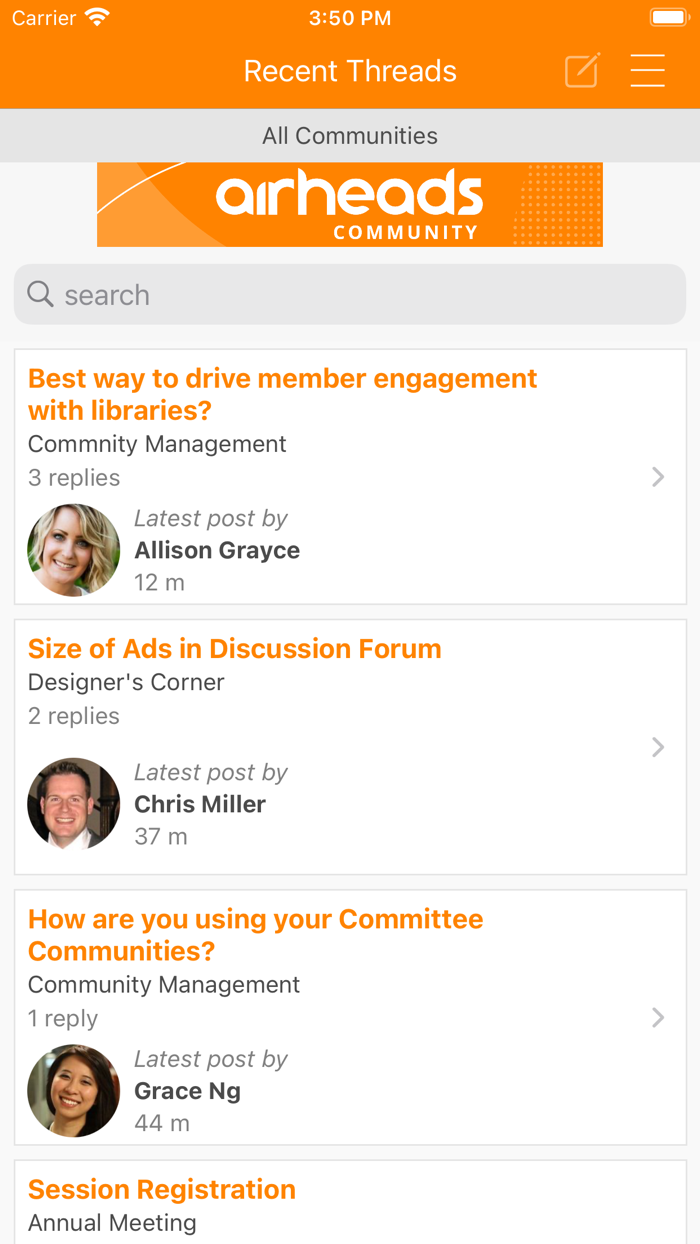This screenshot has height=1244, width=700.
Task: Click Chris Miller's profile avatar
Action: click(x=73, y=803)
